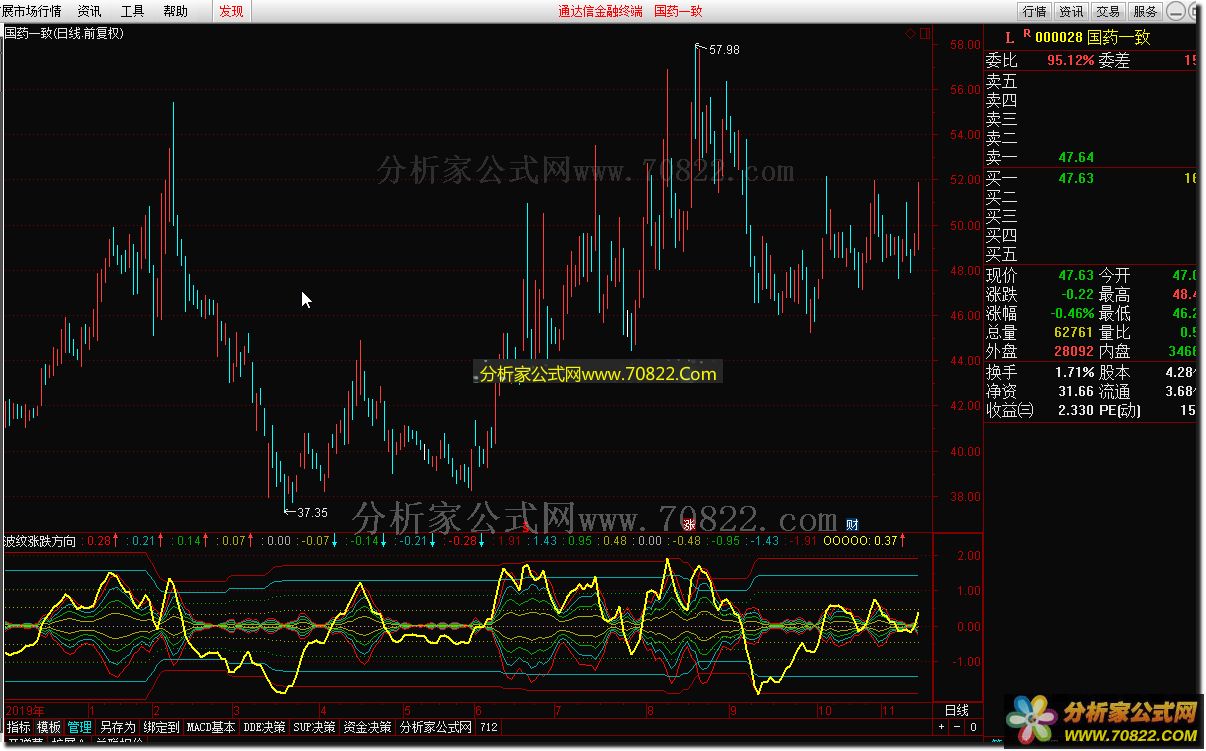This screenshot has width=1206, height=751.
Task: Click the red rectangle icon above the chart
Action: (925, 34)
